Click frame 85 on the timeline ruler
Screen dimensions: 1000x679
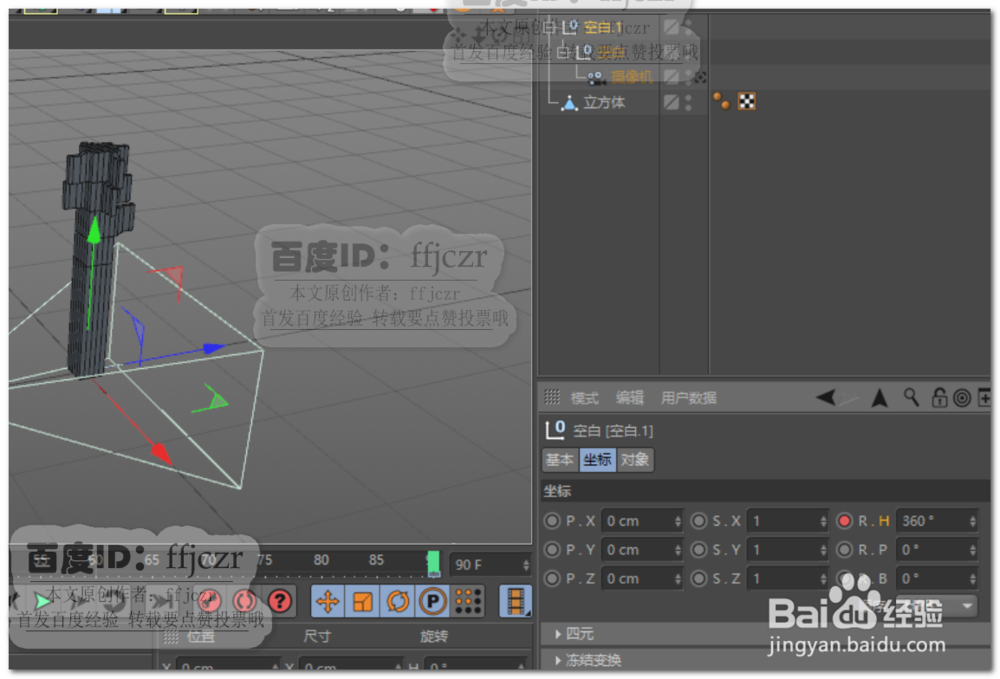click(376, 560)
